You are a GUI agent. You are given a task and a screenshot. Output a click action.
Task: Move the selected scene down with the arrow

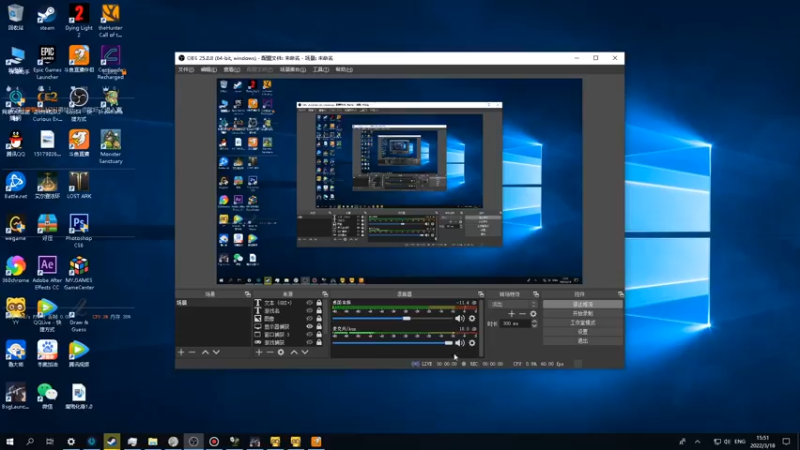(217, 352)
